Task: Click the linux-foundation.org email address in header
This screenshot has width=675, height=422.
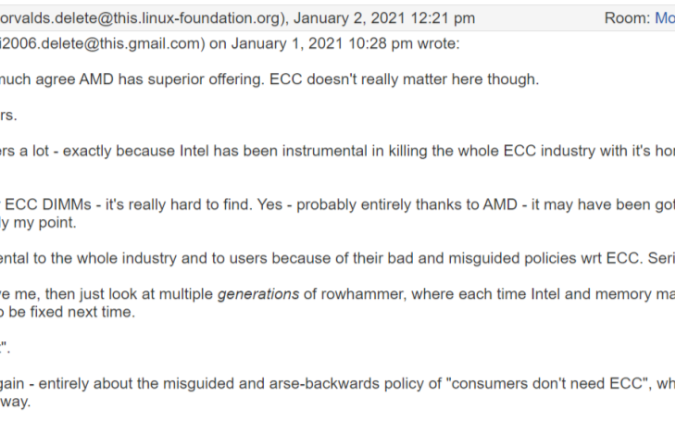Action: tap(139, 18)
